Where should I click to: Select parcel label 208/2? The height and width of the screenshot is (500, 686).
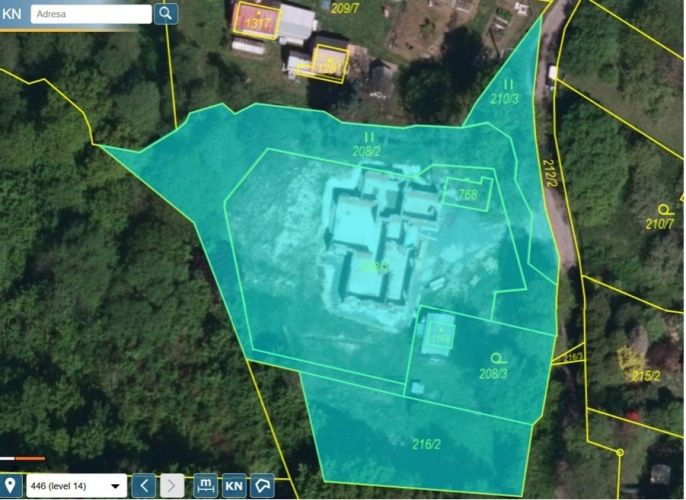click(367, 151)
